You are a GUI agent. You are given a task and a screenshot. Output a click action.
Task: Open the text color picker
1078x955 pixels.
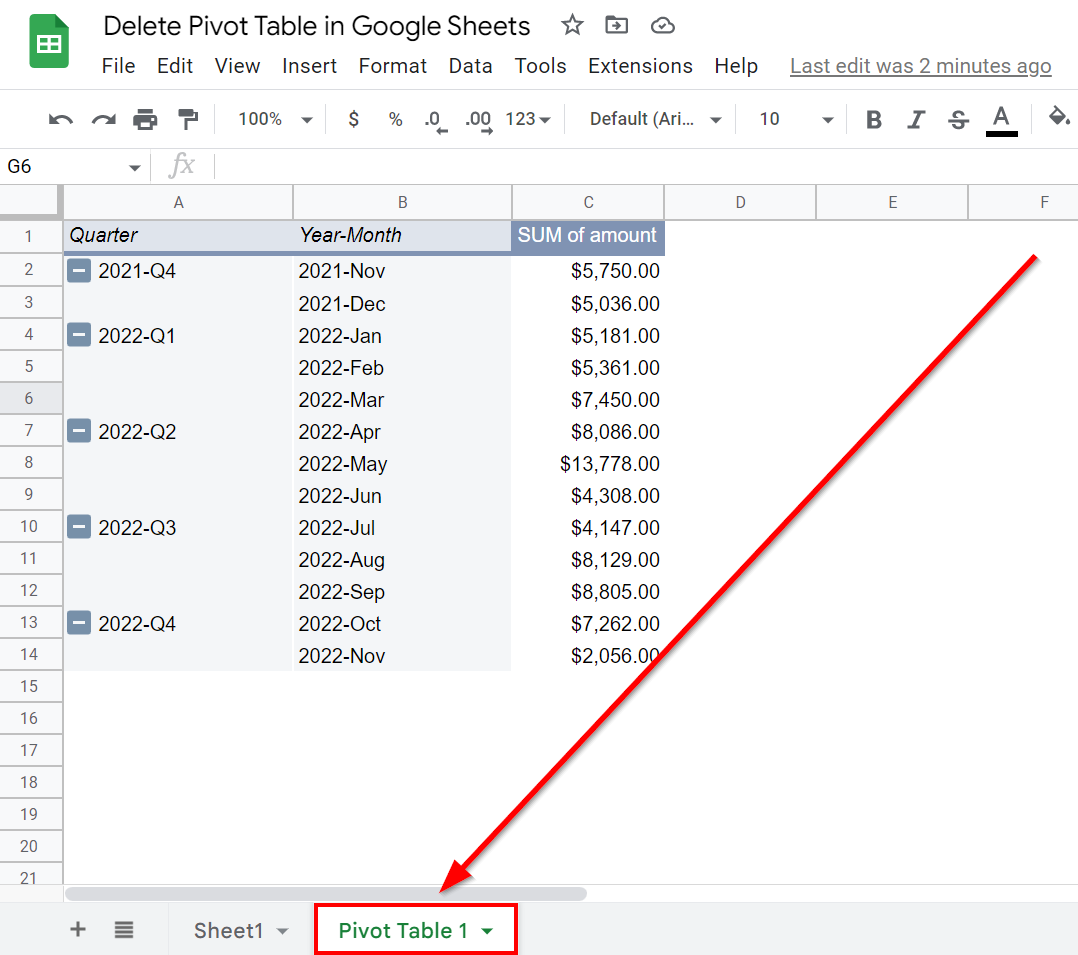[1002, 120]
